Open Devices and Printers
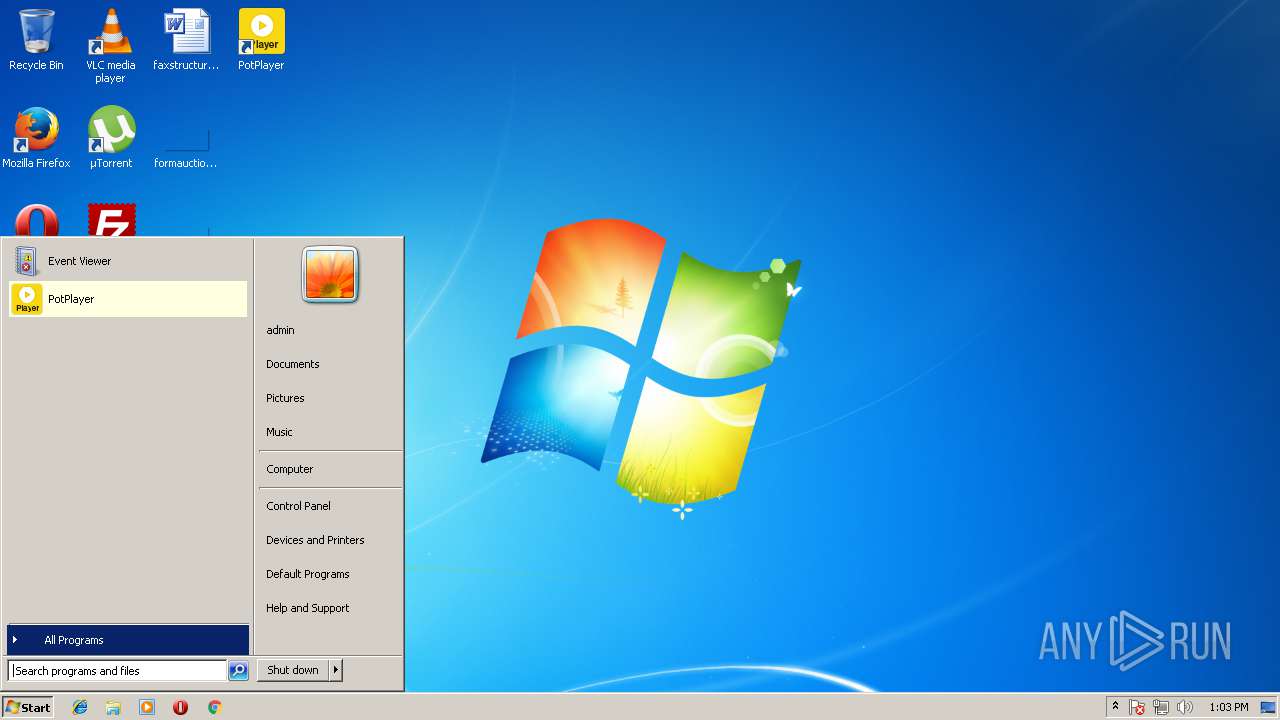 point(330,540)
